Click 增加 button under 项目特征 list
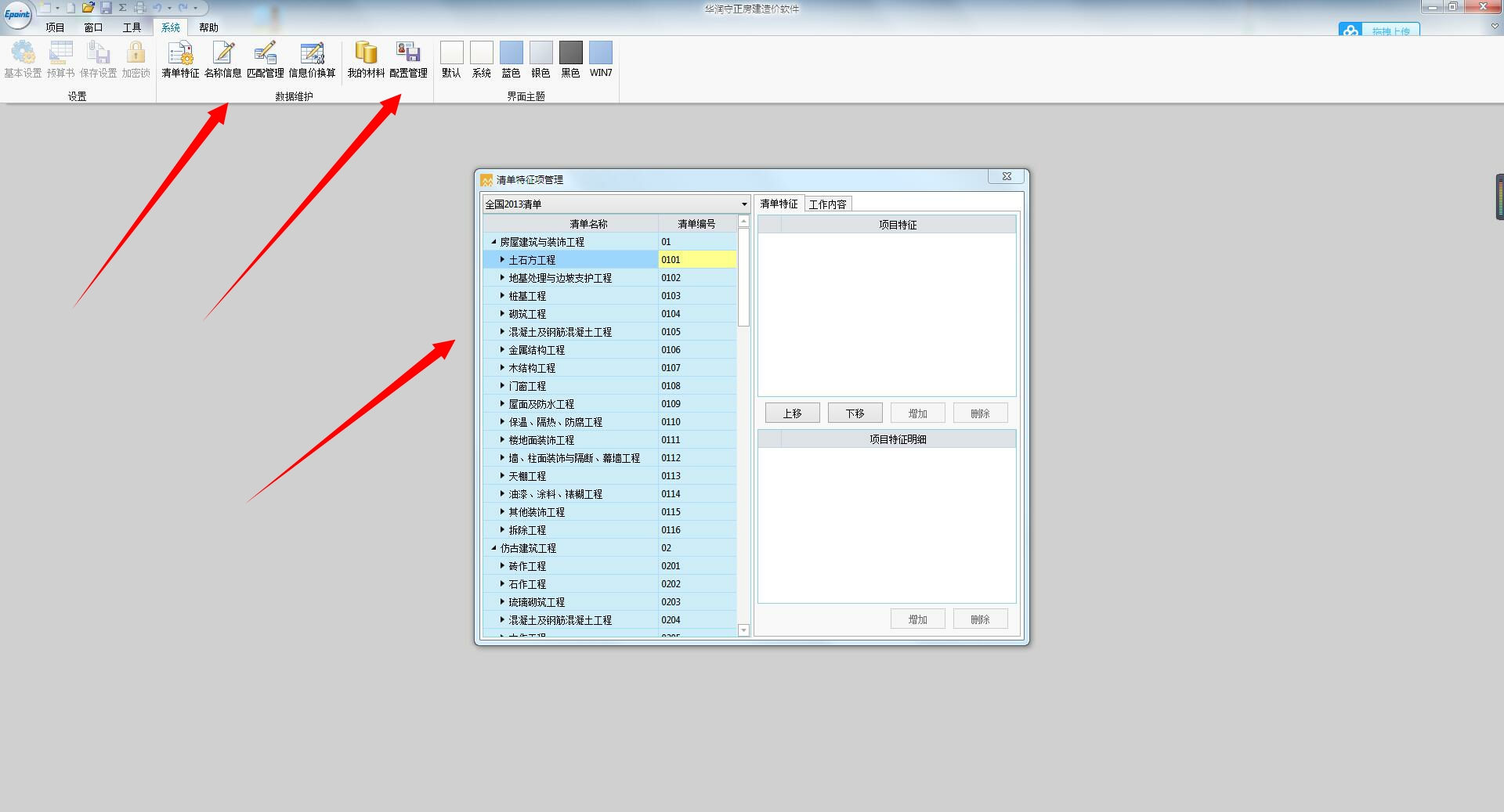Image resolution: width=1504 pixels, height=812 pixels. click(x=918, y=413)
